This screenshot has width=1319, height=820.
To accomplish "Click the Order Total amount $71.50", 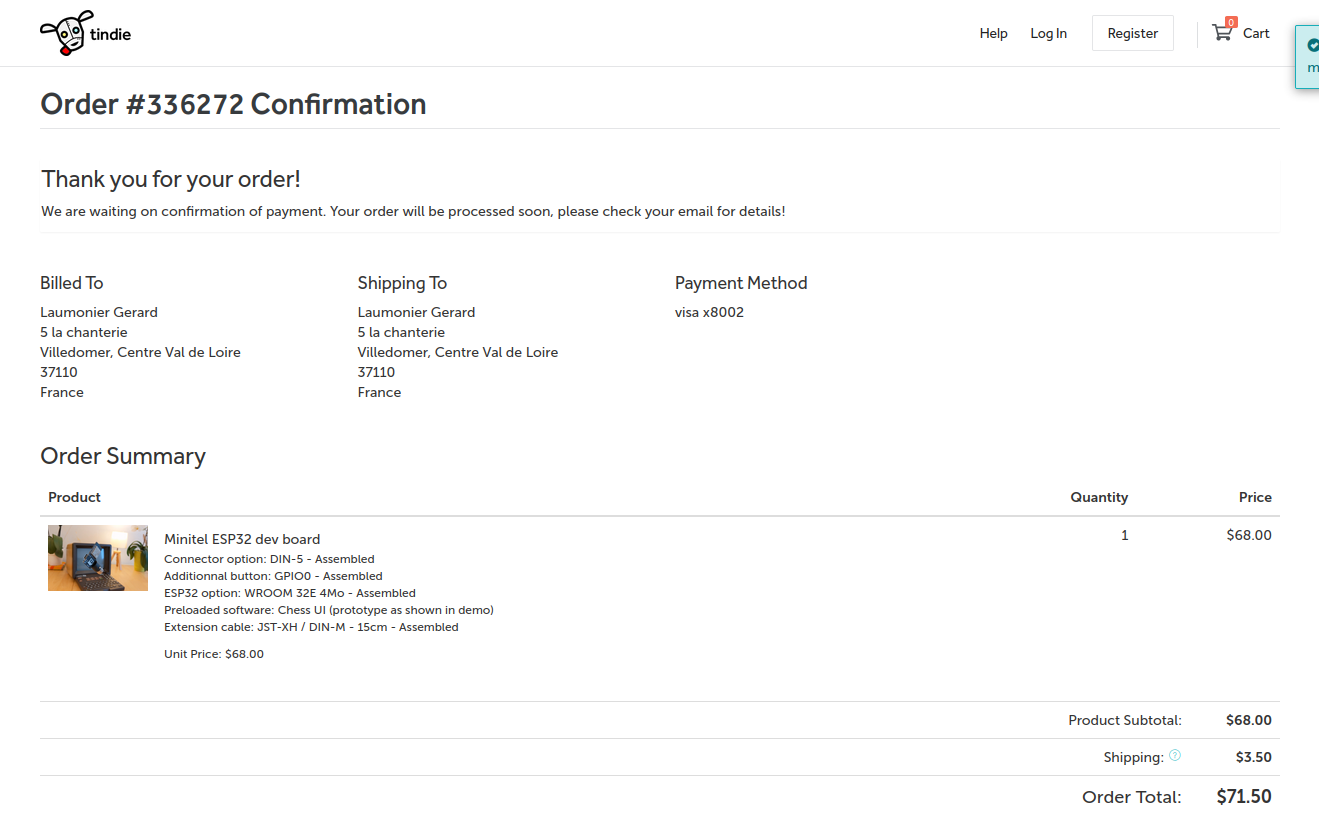I will click(x=1243, y=797).
